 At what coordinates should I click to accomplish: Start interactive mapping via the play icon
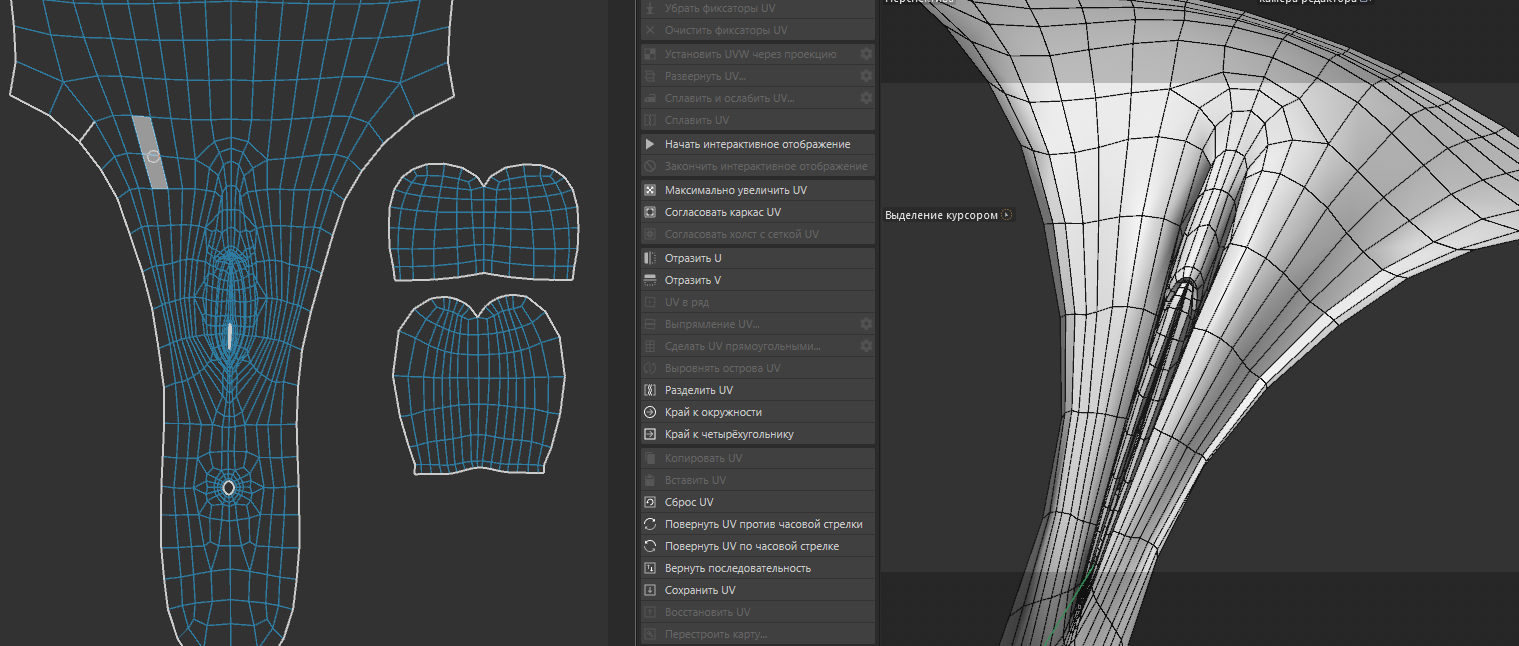point(650,144)
